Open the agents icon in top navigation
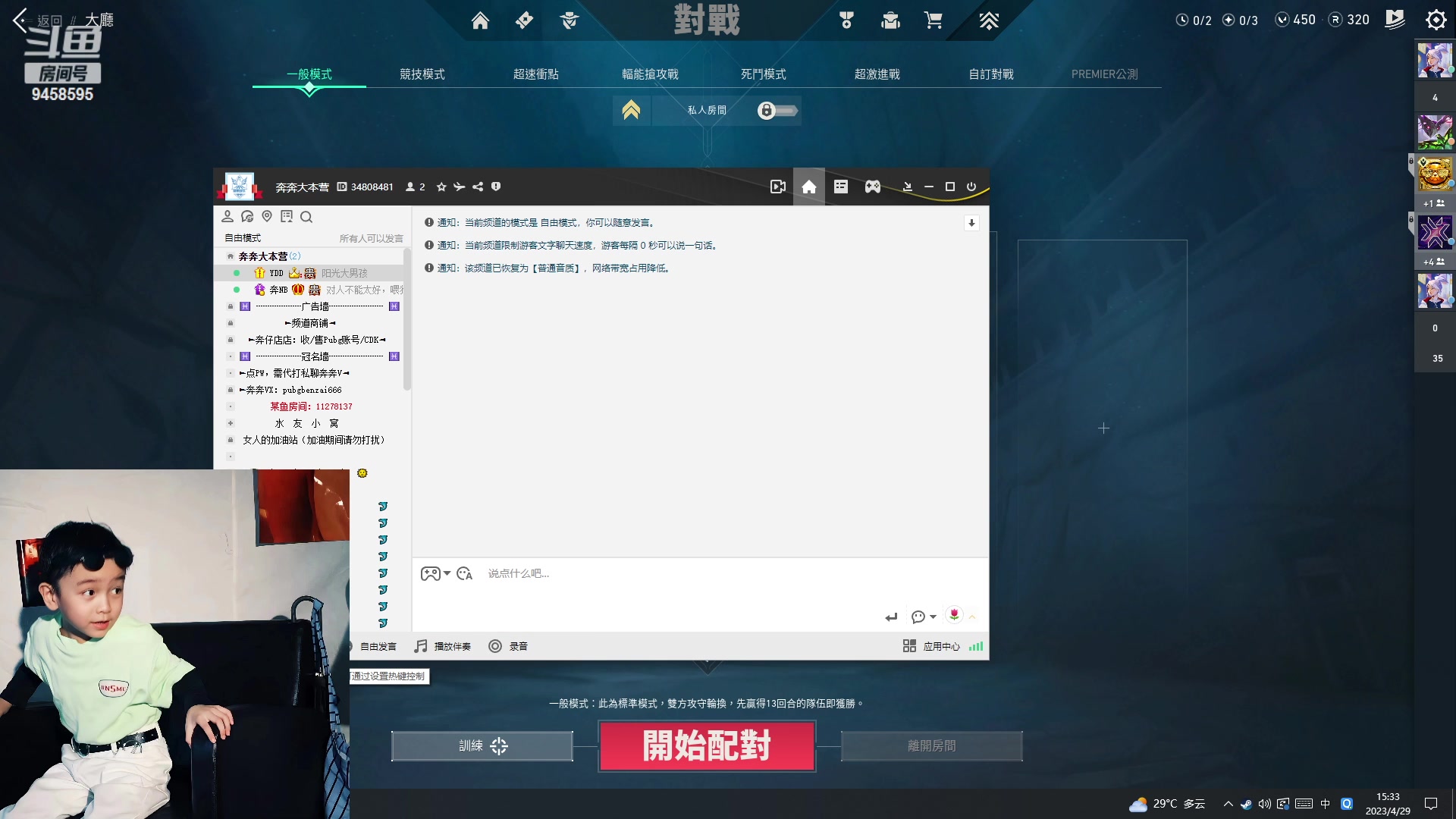Screen dimensions: 1456x819 pyautogui.click(x=570, y=20)
